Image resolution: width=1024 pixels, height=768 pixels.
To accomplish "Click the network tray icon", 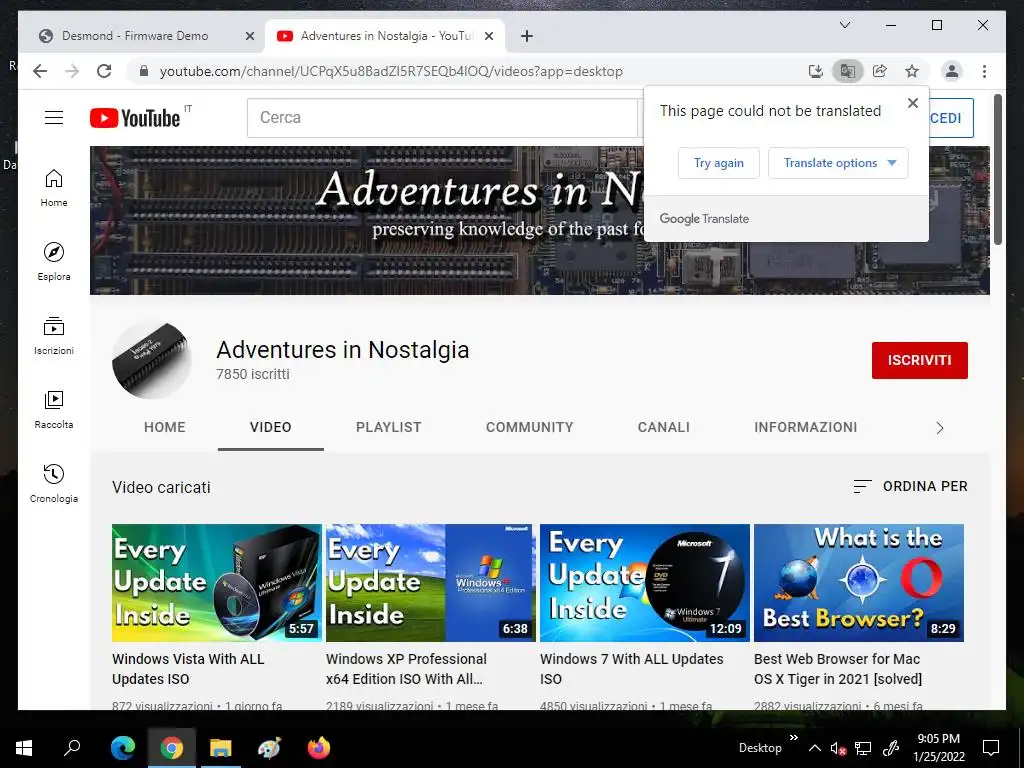I will pos(863,749).
